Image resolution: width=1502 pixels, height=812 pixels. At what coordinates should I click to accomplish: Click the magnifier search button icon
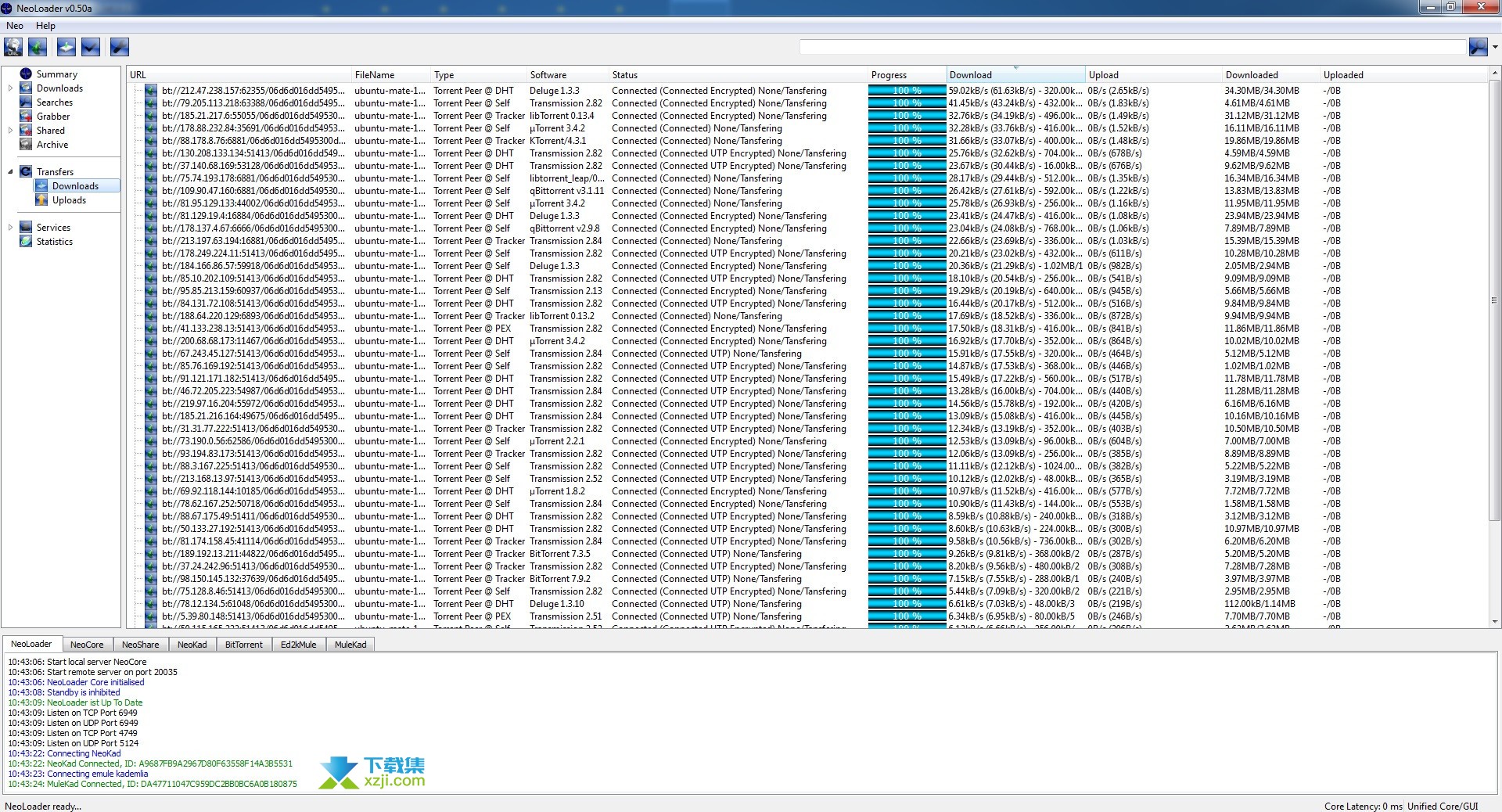(x=1478, y=47)
